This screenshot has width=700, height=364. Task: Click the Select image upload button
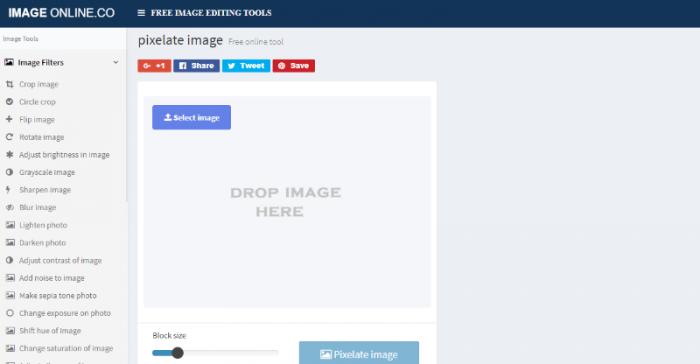click(192, 117)
